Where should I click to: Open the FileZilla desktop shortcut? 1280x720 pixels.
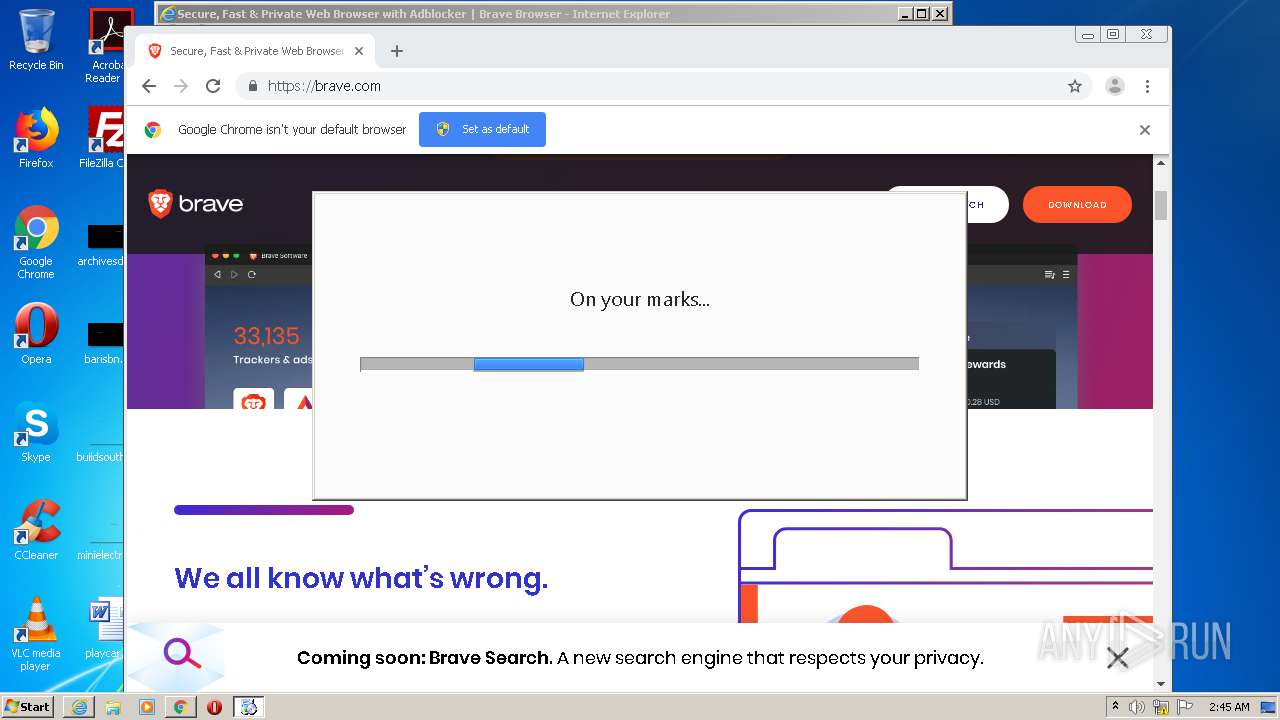click(102, 138)
